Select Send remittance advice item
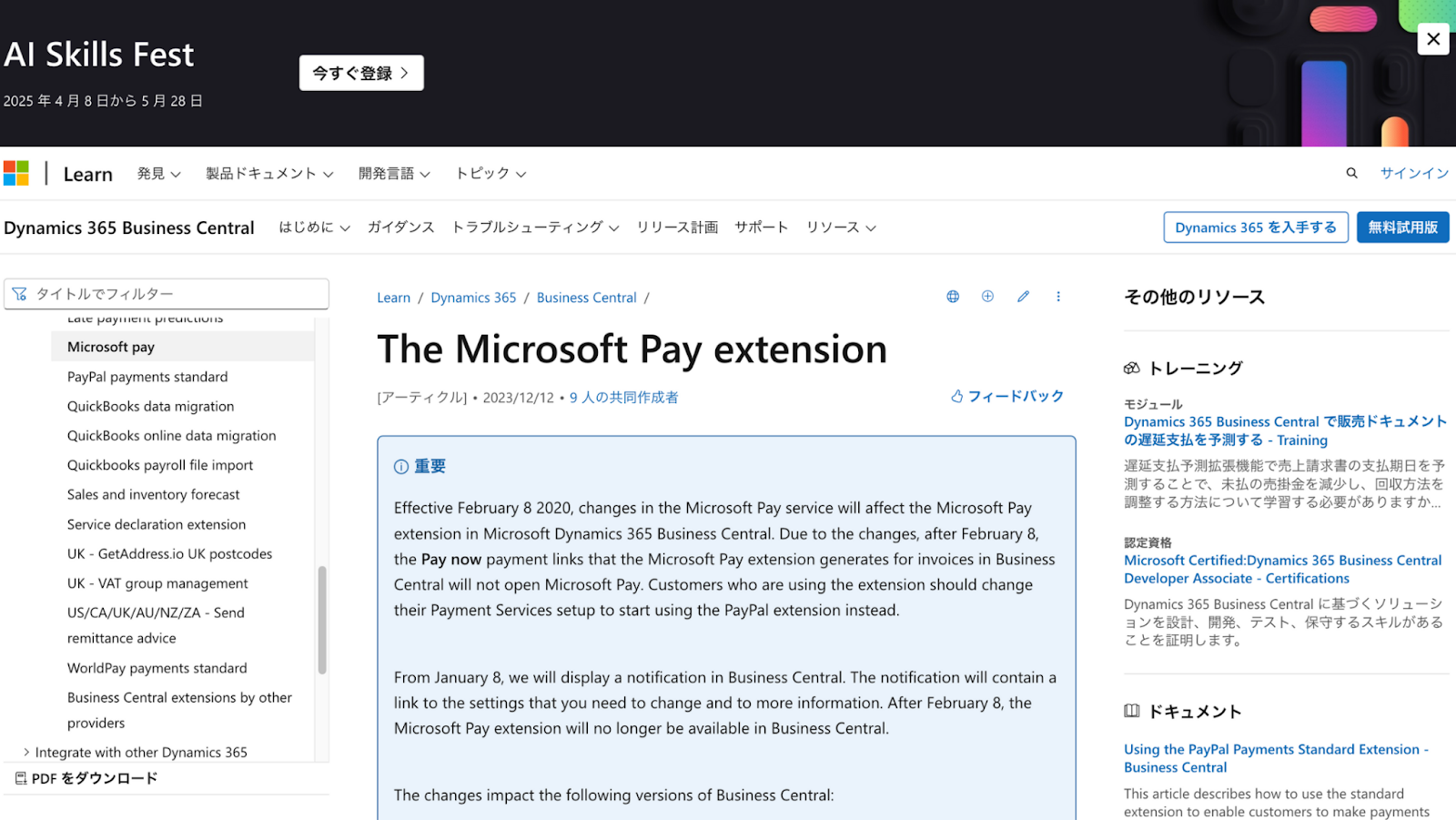The width and height of the screenshot is (1456, 820). pos(156,625)
